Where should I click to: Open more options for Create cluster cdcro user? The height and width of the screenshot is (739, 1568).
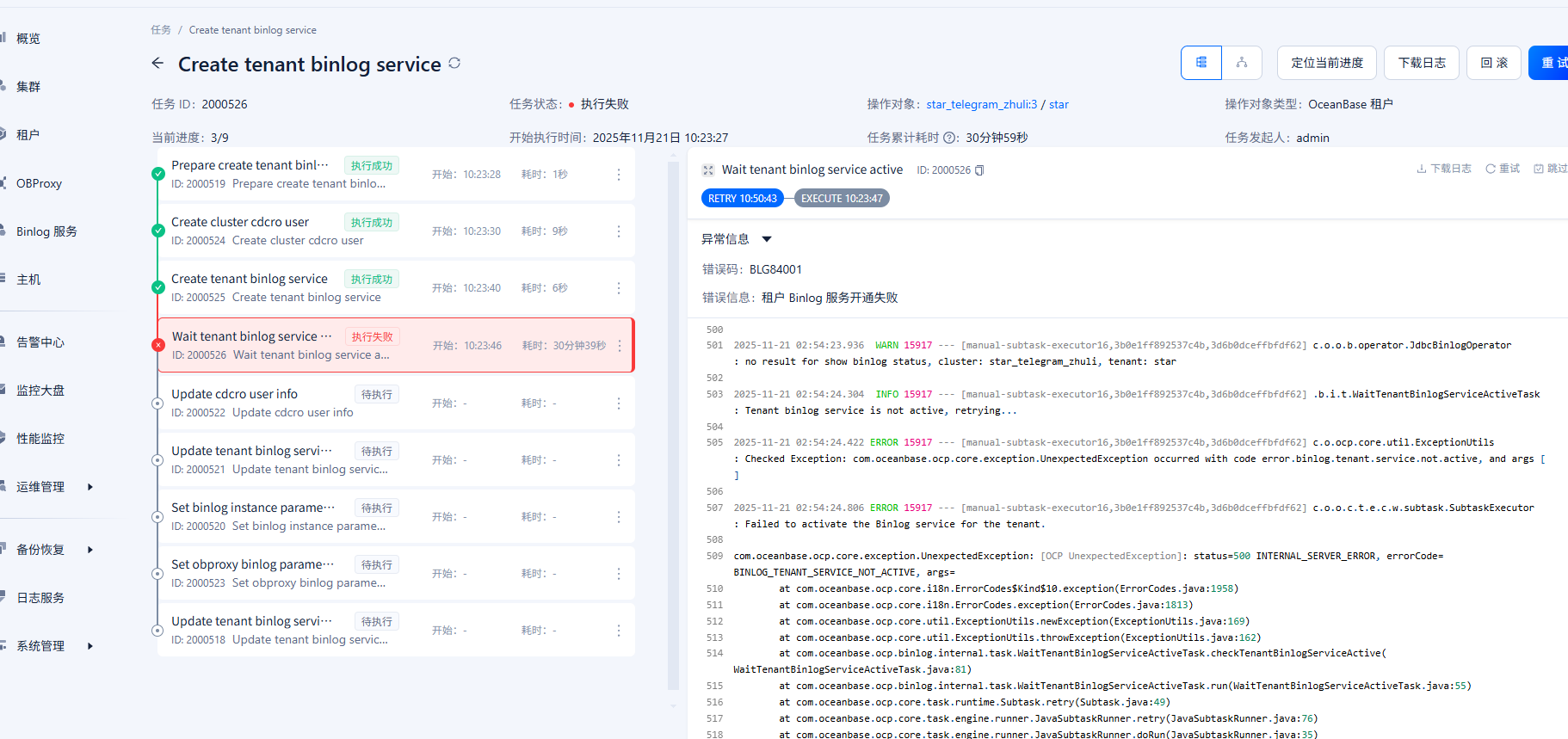point(618,231)
